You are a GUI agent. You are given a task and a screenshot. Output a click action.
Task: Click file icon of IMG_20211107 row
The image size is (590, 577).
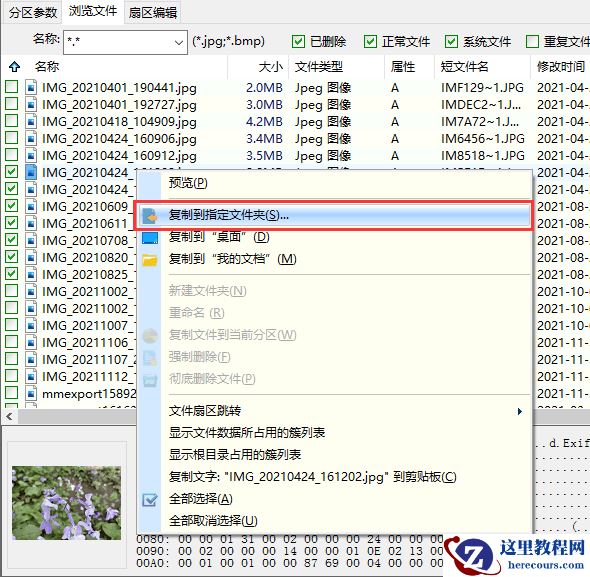coord(31,359)
